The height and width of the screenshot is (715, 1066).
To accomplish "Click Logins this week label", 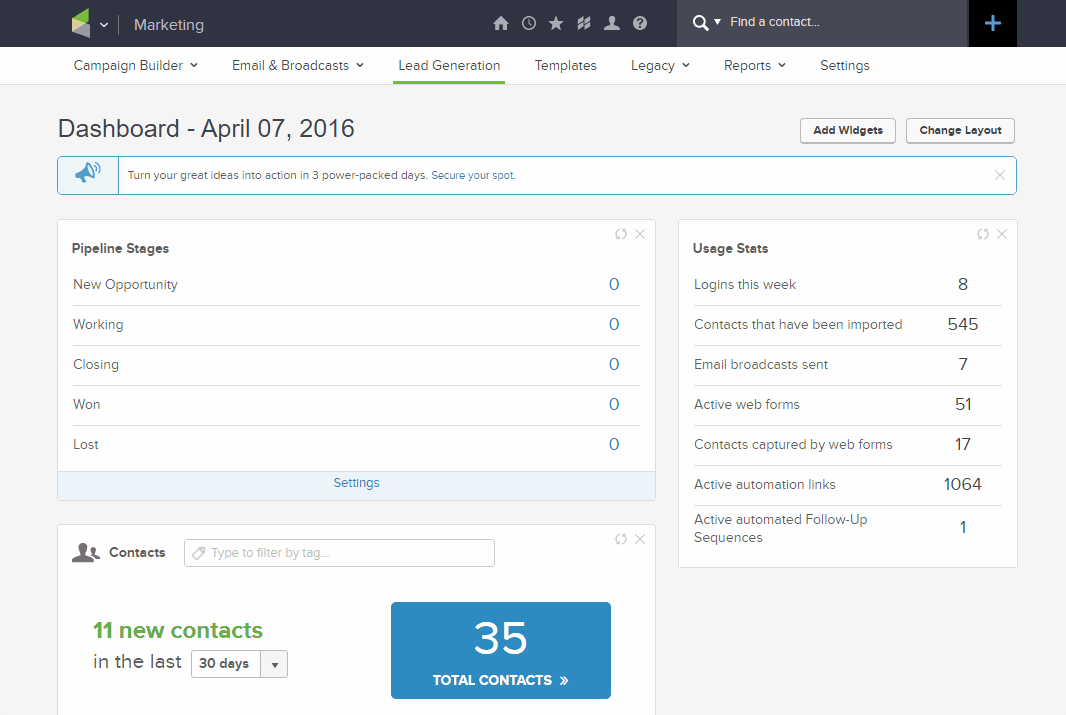I will tap(744, 284).
